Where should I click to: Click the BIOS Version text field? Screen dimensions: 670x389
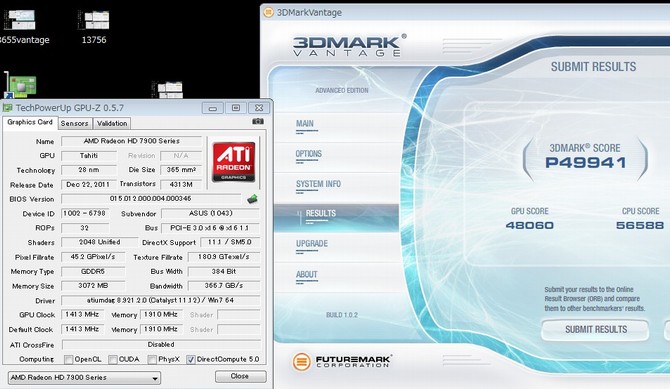(x=151, y=199)
